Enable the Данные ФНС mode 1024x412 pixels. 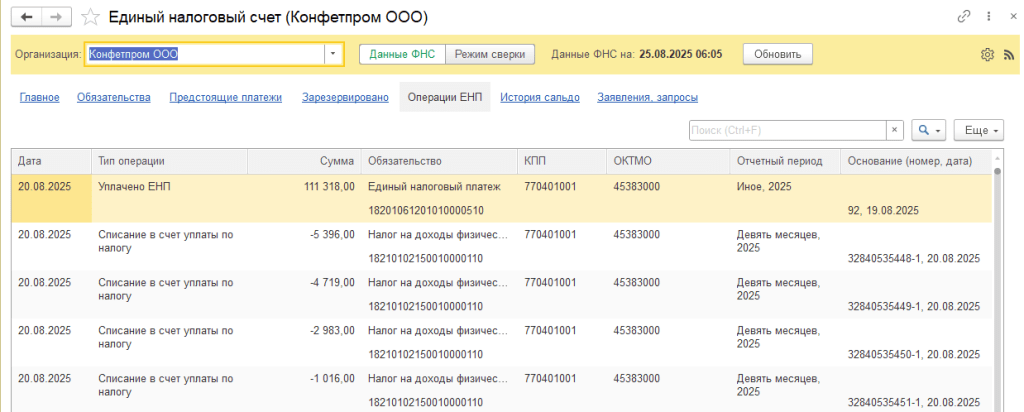(x=402, y=54)
